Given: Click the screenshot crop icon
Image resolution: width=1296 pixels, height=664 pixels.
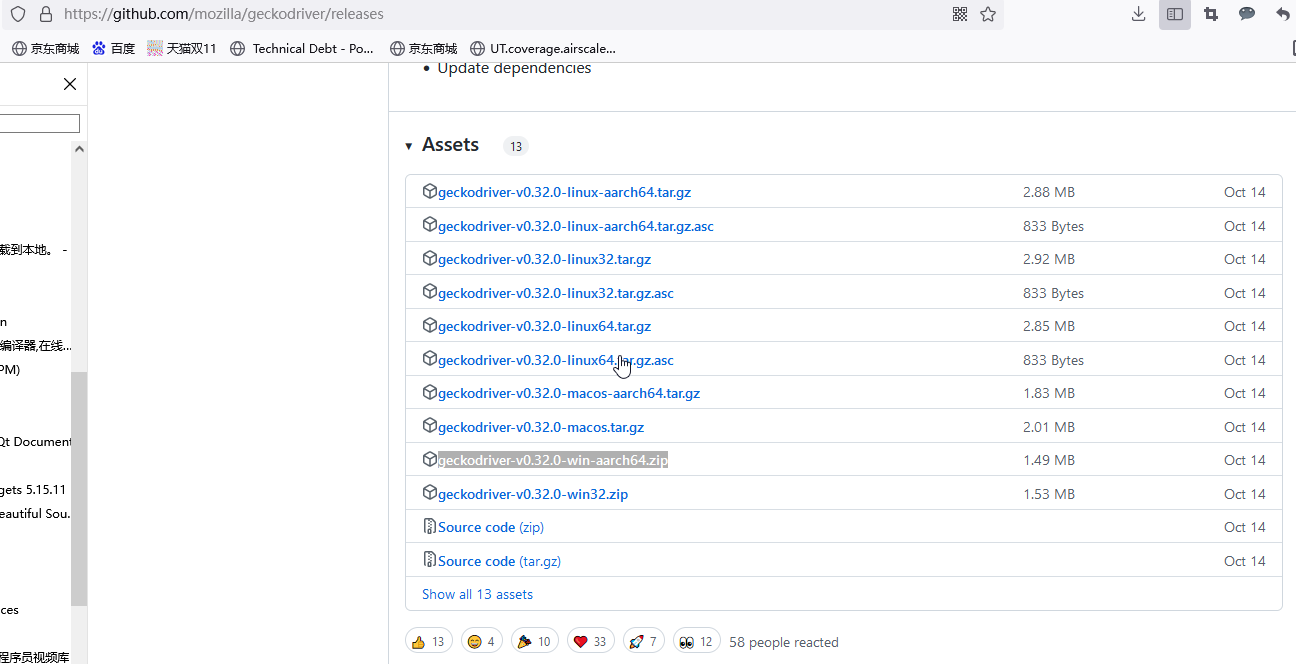Looking at the screenshot, I should tap(1211, 14).
